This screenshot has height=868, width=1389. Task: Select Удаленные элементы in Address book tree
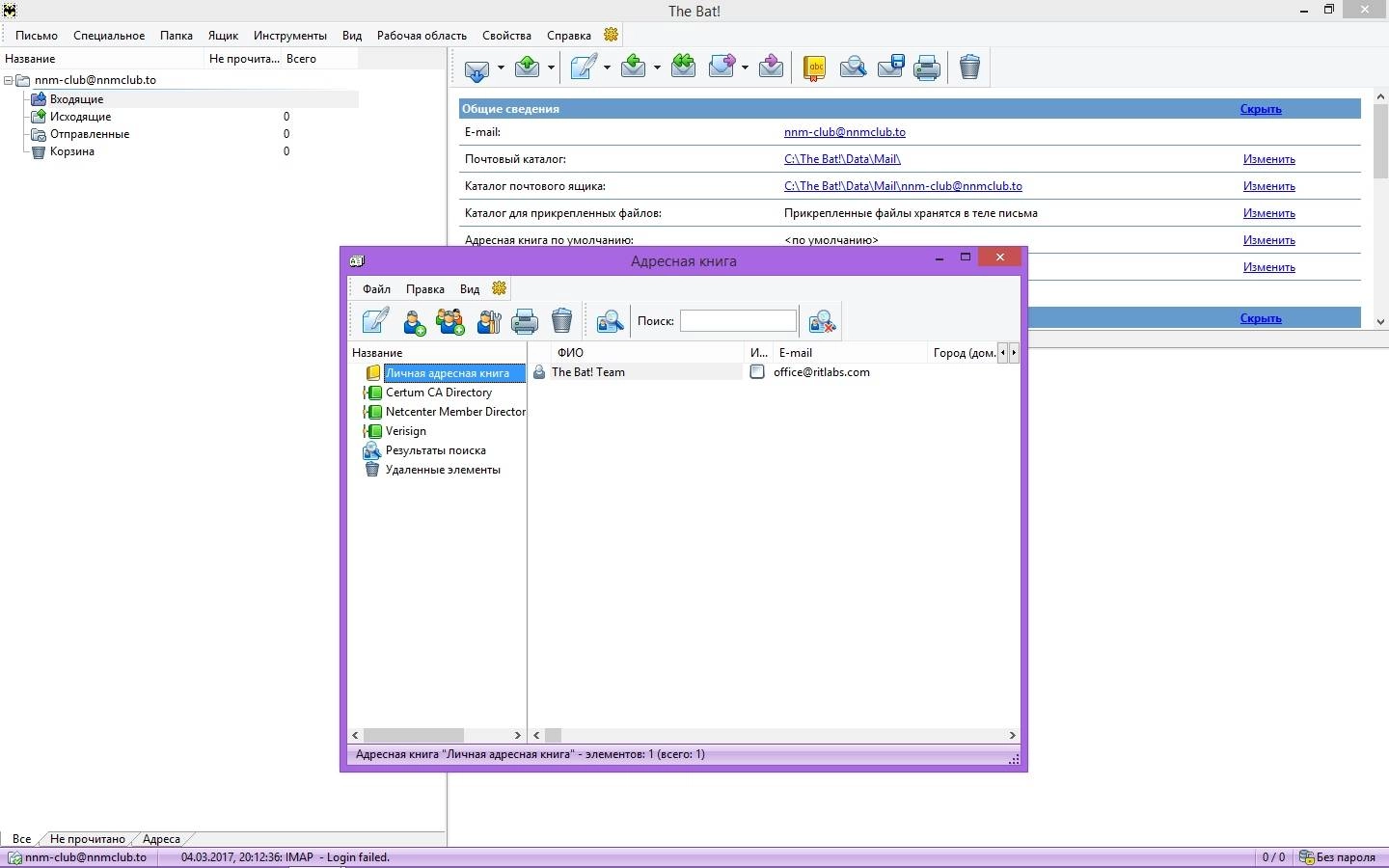(x=443, y=470)
